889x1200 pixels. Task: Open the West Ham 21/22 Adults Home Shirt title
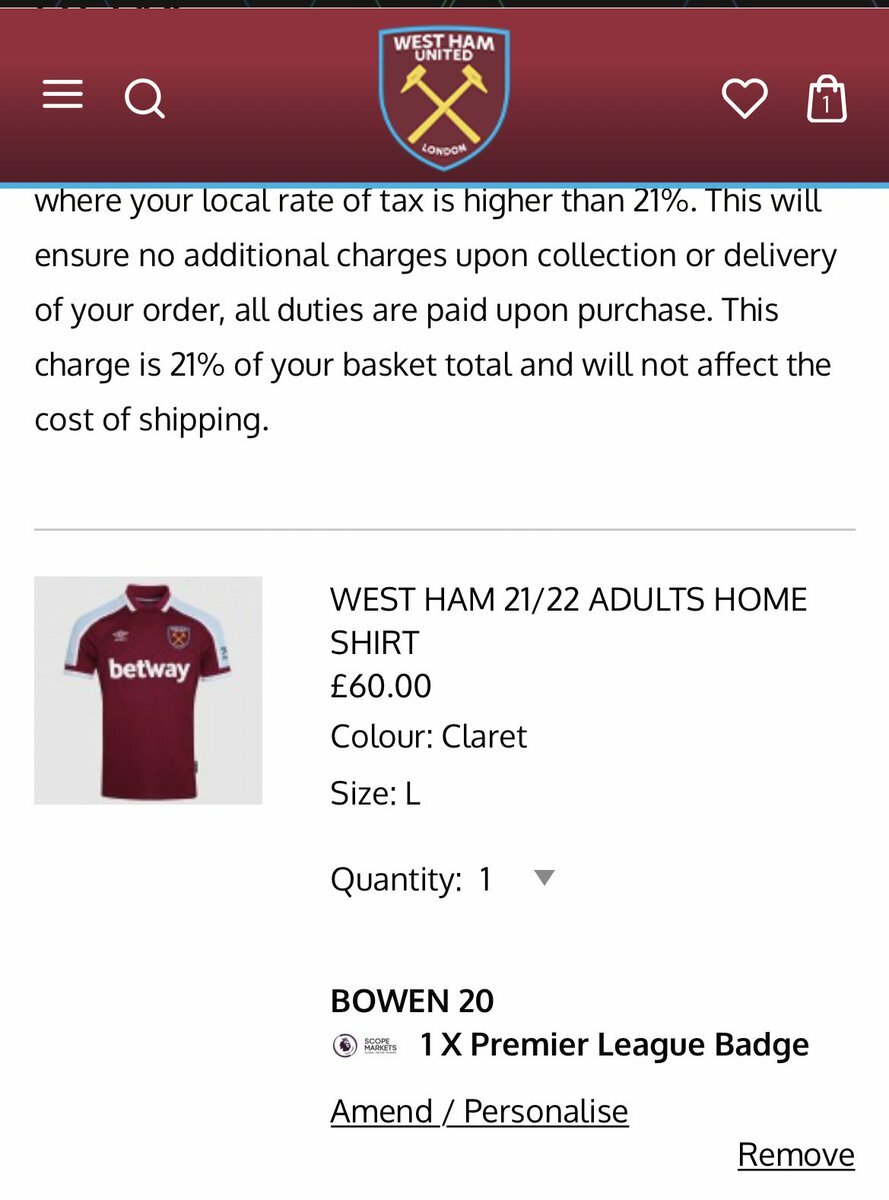pos(568,620)
